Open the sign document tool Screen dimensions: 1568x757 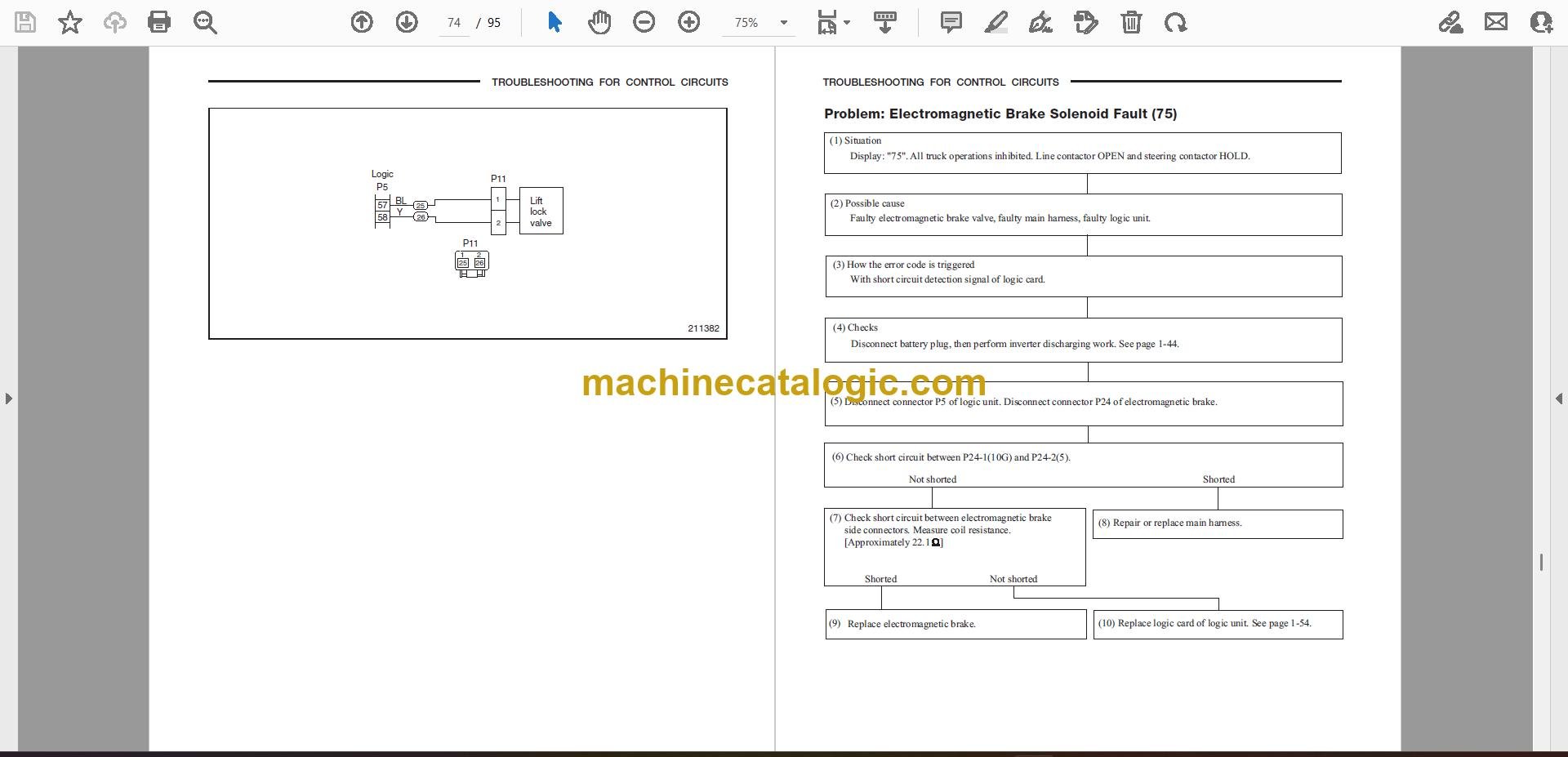[x=1040, y=22]
